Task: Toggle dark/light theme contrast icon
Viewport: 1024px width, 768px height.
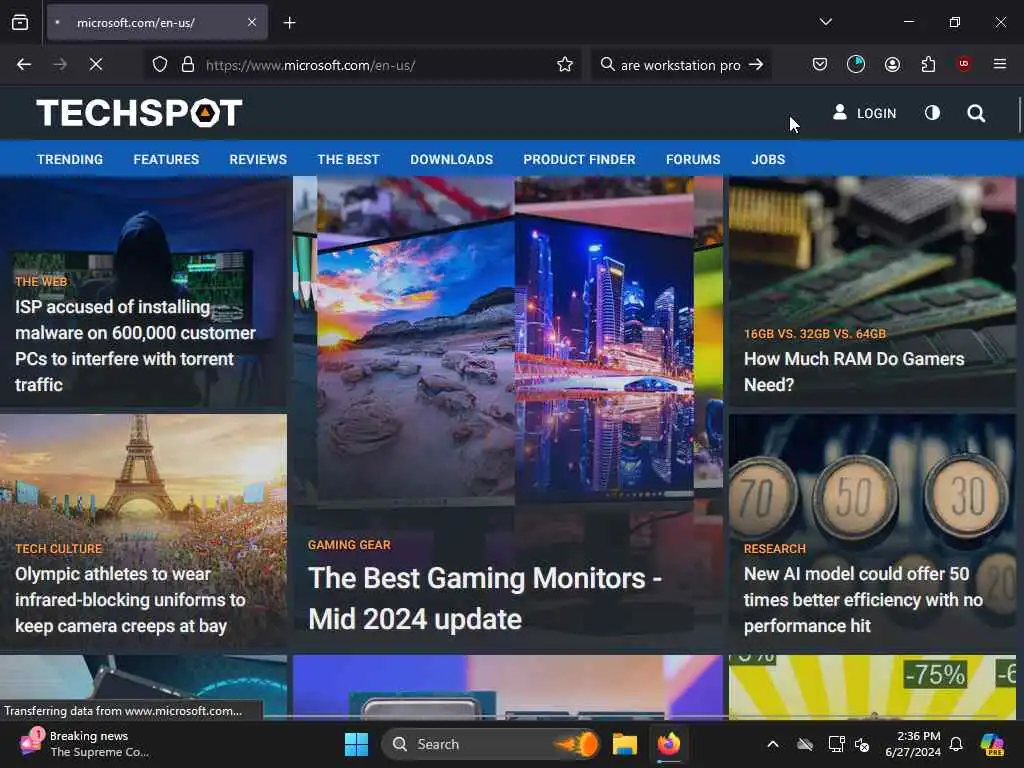Action: click(x=933, y=113)
